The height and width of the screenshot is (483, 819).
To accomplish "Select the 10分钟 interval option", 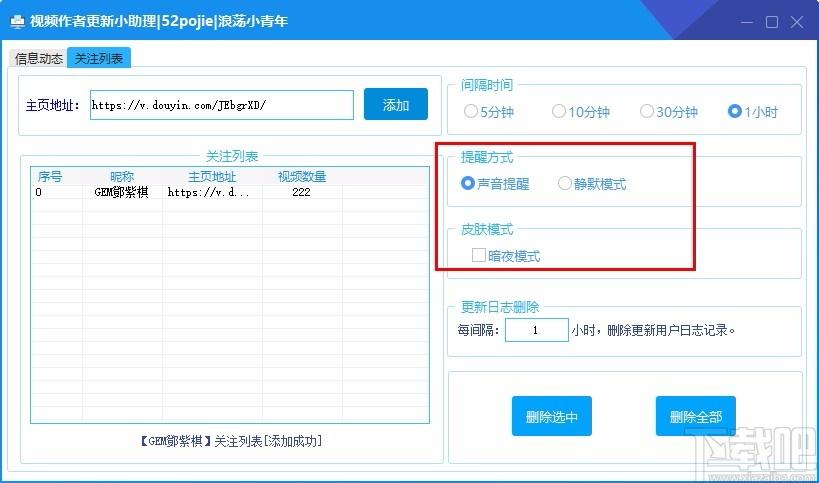I will pos(581,112).
